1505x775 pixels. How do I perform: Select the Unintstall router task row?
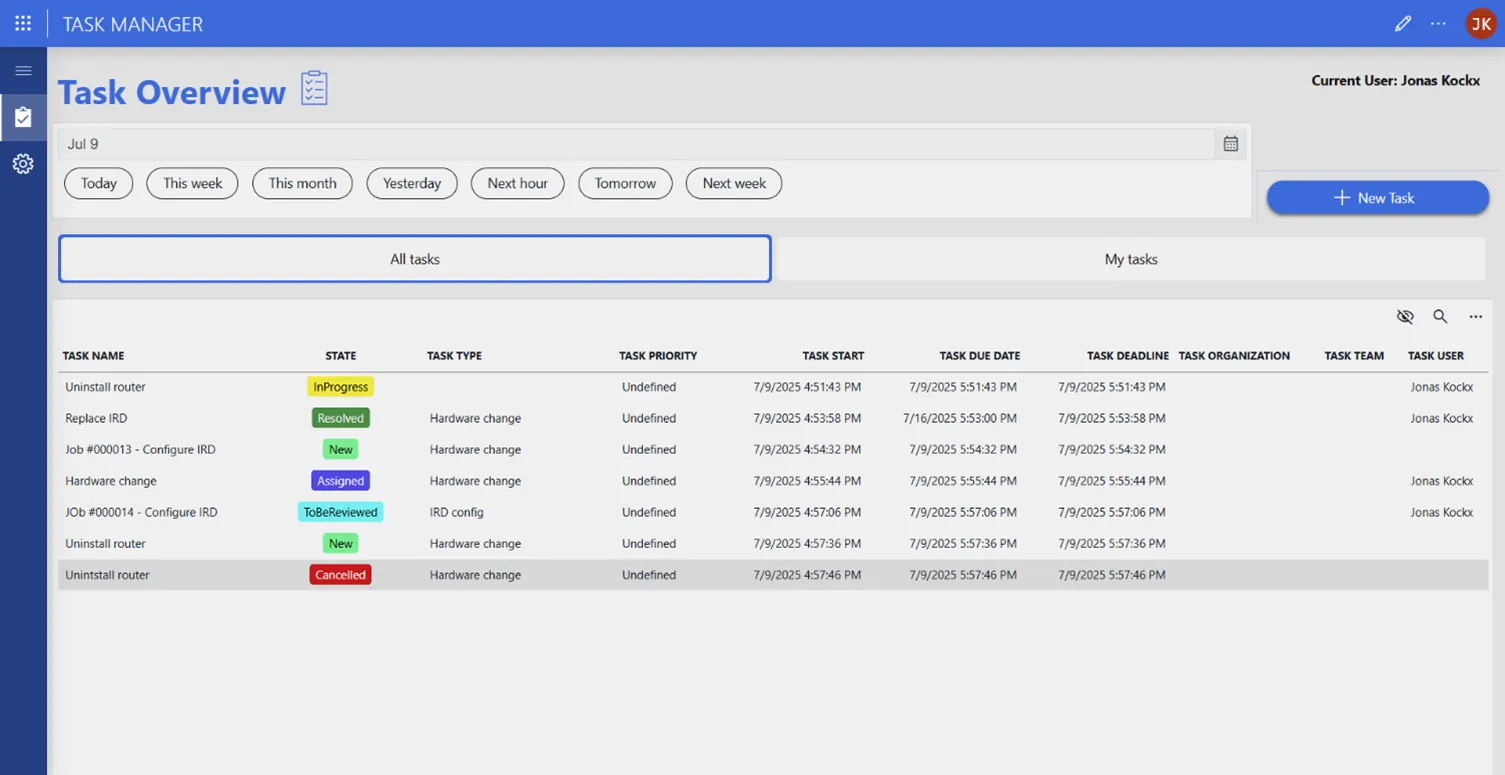[x=773, y=575]
